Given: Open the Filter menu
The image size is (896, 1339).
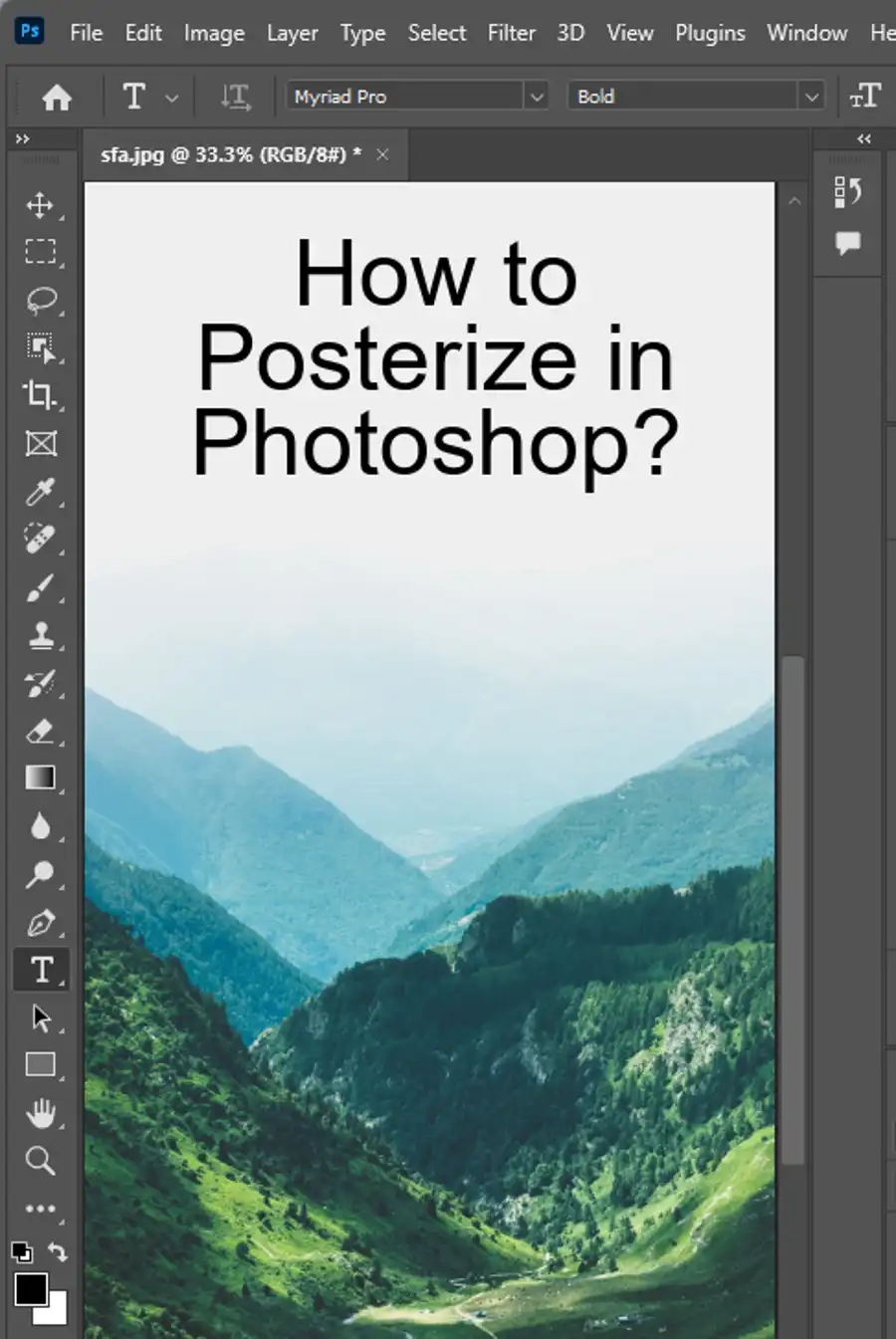Looking at the screenshot, I should point(512,33).
